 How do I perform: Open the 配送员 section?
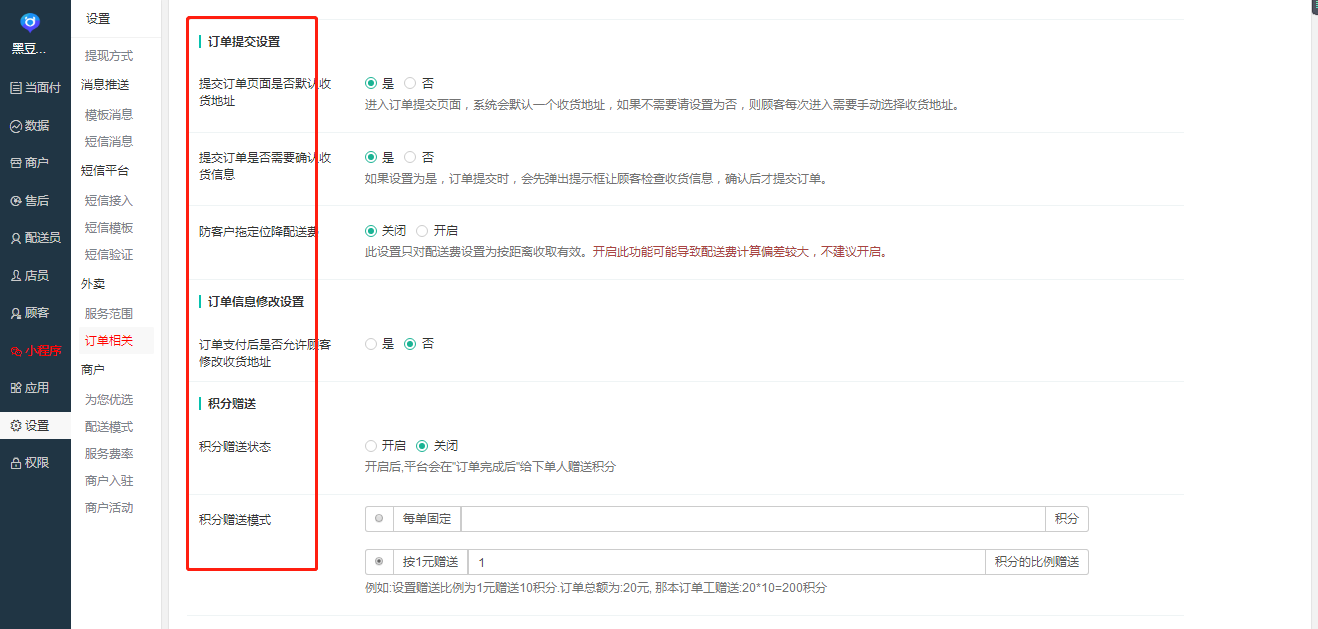point(35,238)
